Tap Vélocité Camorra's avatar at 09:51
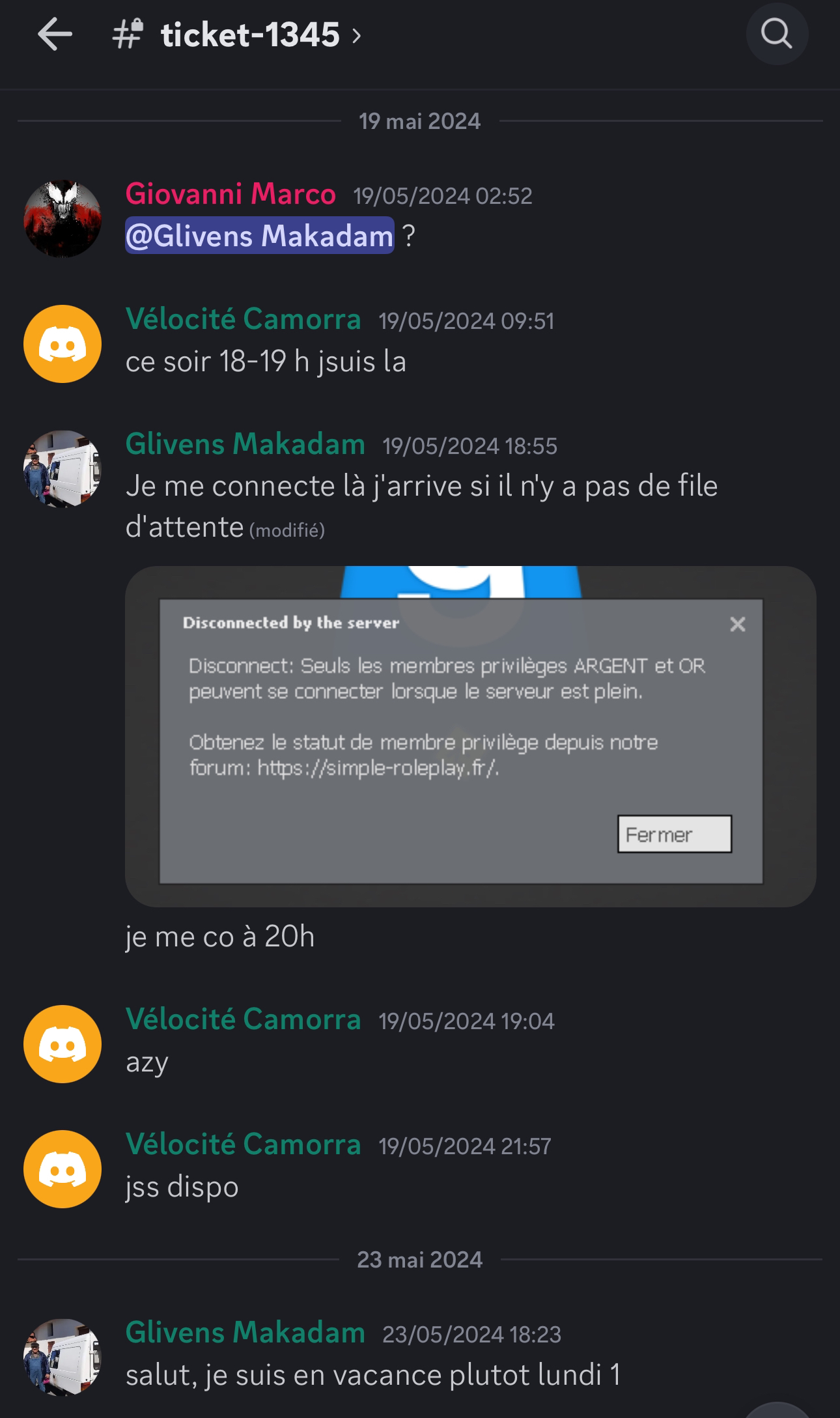The height and width of the screenshot is (1418, 840). 63,344
